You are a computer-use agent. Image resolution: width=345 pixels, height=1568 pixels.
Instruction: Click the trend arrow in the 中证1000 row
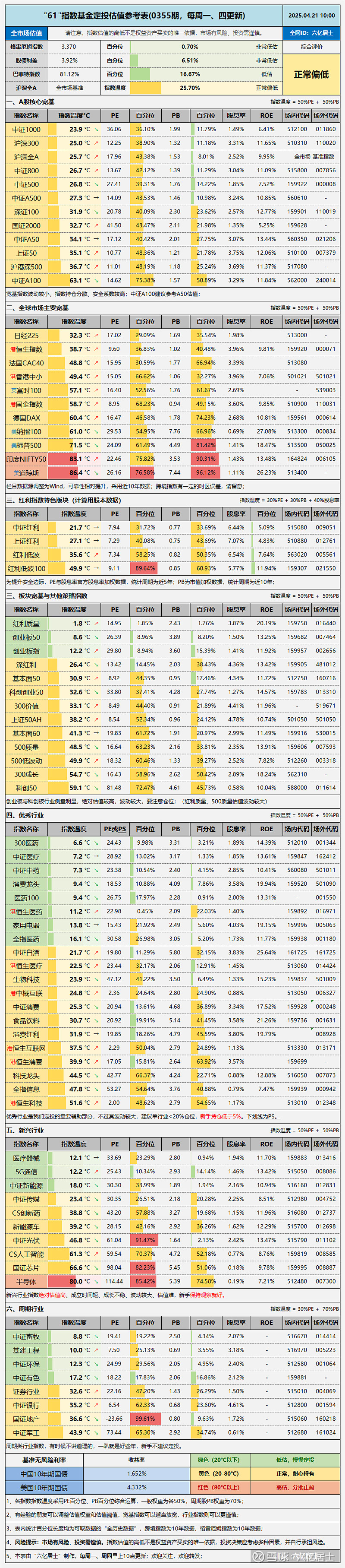click(96, 129)
